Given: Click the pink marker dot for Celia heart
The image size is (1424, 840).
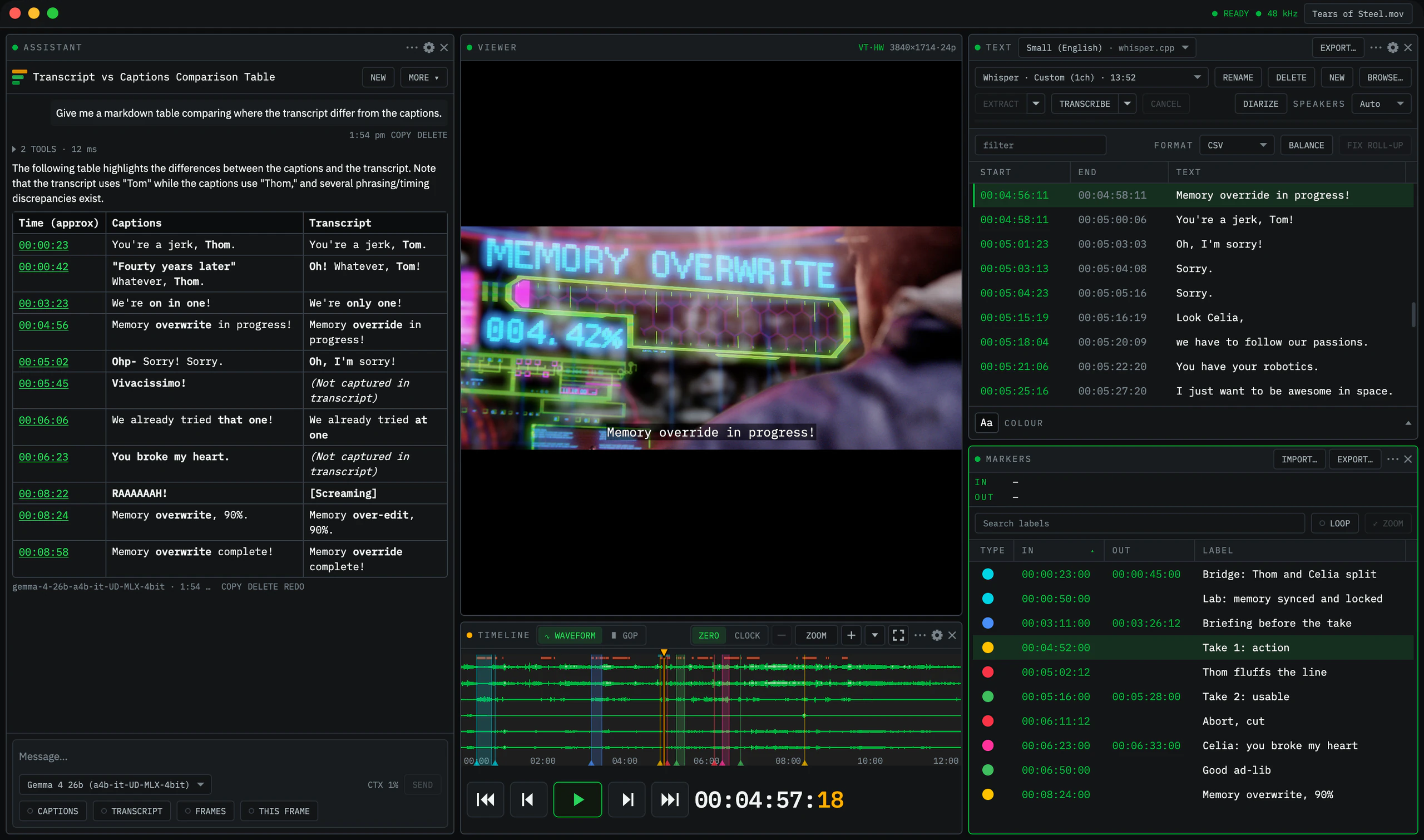Looking at the screenshot, I should (x=988, y=745).
